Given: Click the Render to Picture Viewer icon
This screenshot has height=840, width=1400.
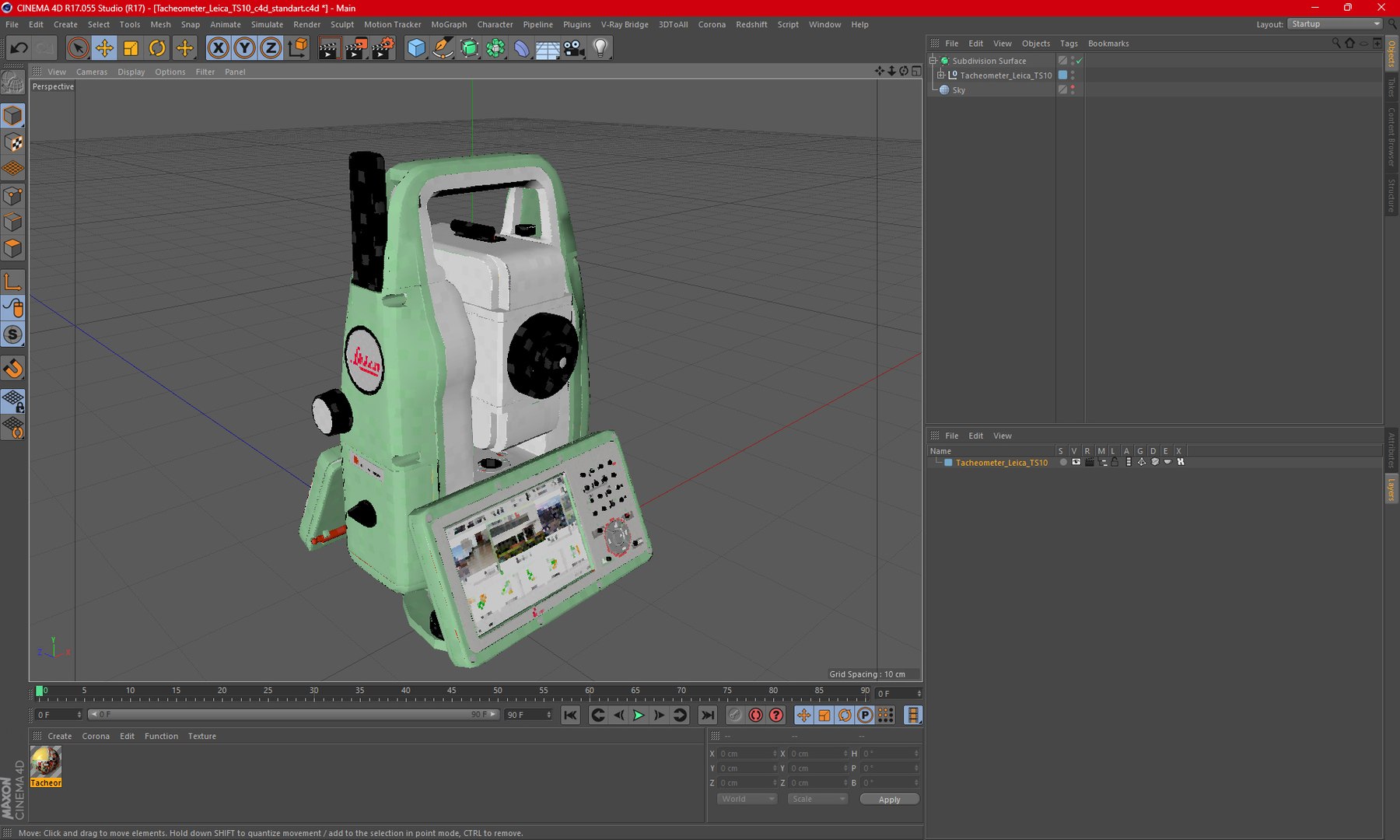Looking at the screenshot, I should [355, 48].
